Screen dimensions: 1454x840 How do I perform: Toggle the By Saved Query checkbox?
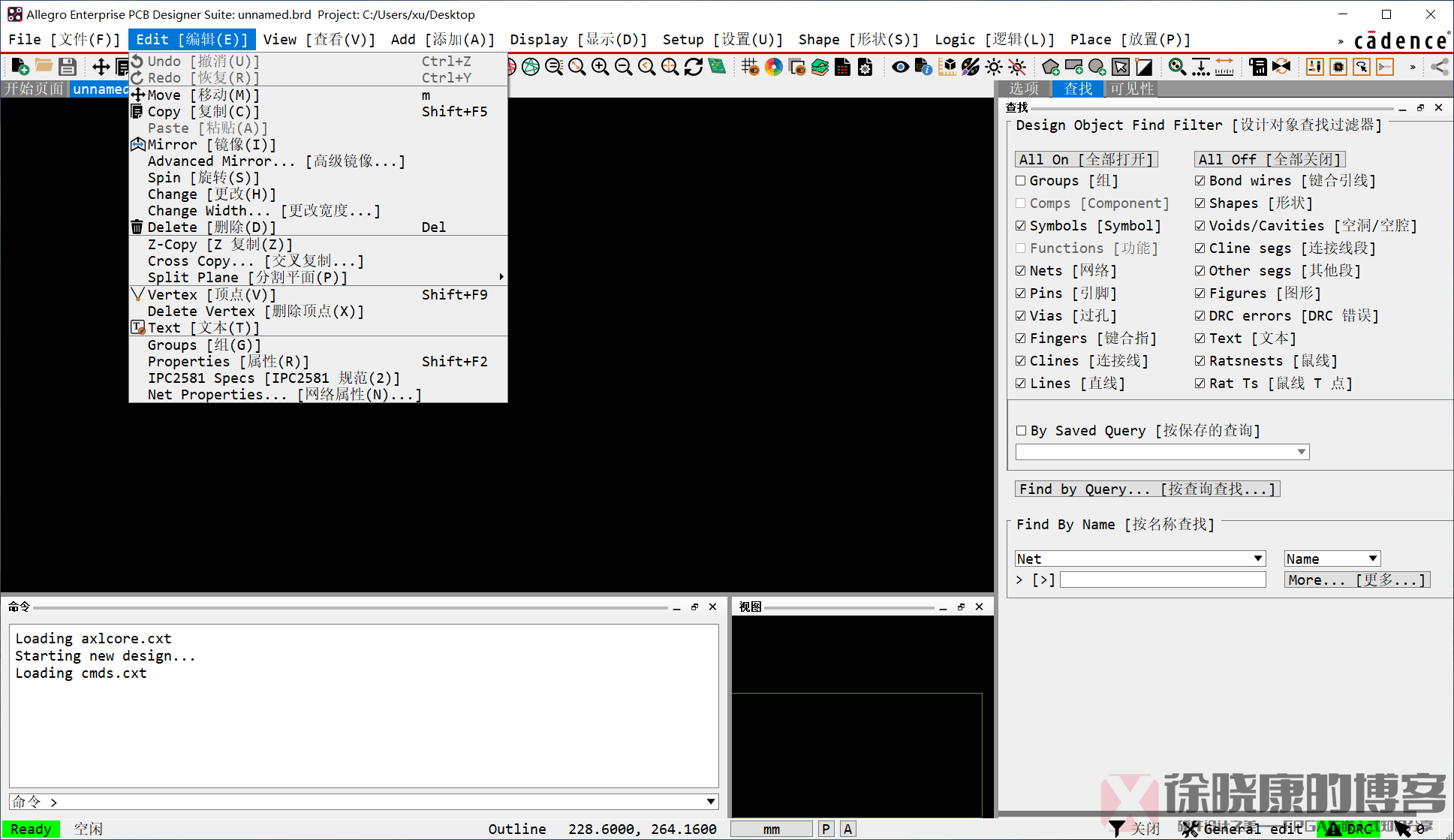pyautogui.click(x=1021, y=431)
